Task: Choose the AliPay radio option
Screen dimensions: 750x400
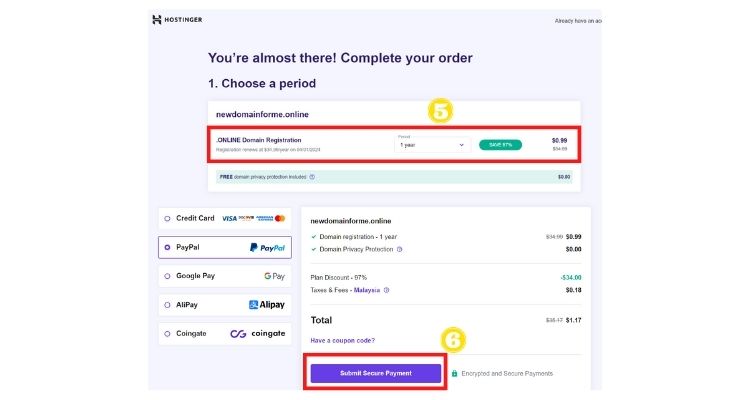Action: click(167, 305)
